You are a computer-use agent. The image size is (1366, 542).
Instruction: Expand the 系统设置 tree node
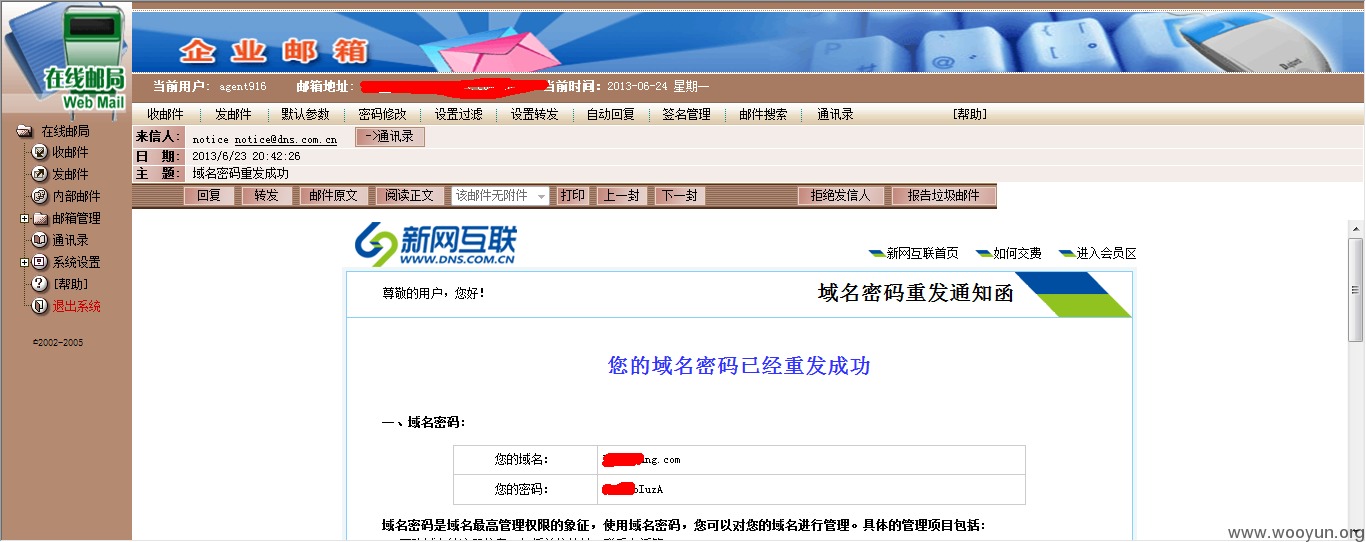pos(24,262)
